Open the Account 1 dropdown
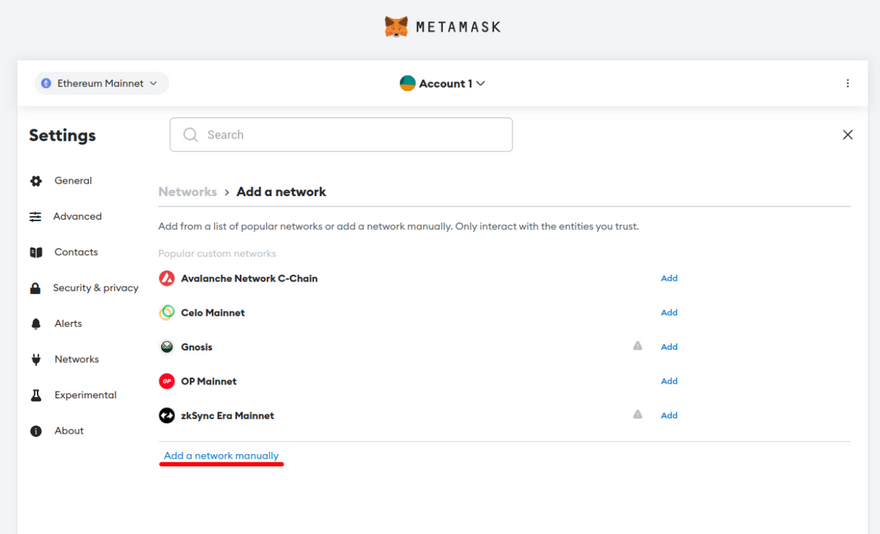Screen dimensions: 880x534 click(442, 84)
